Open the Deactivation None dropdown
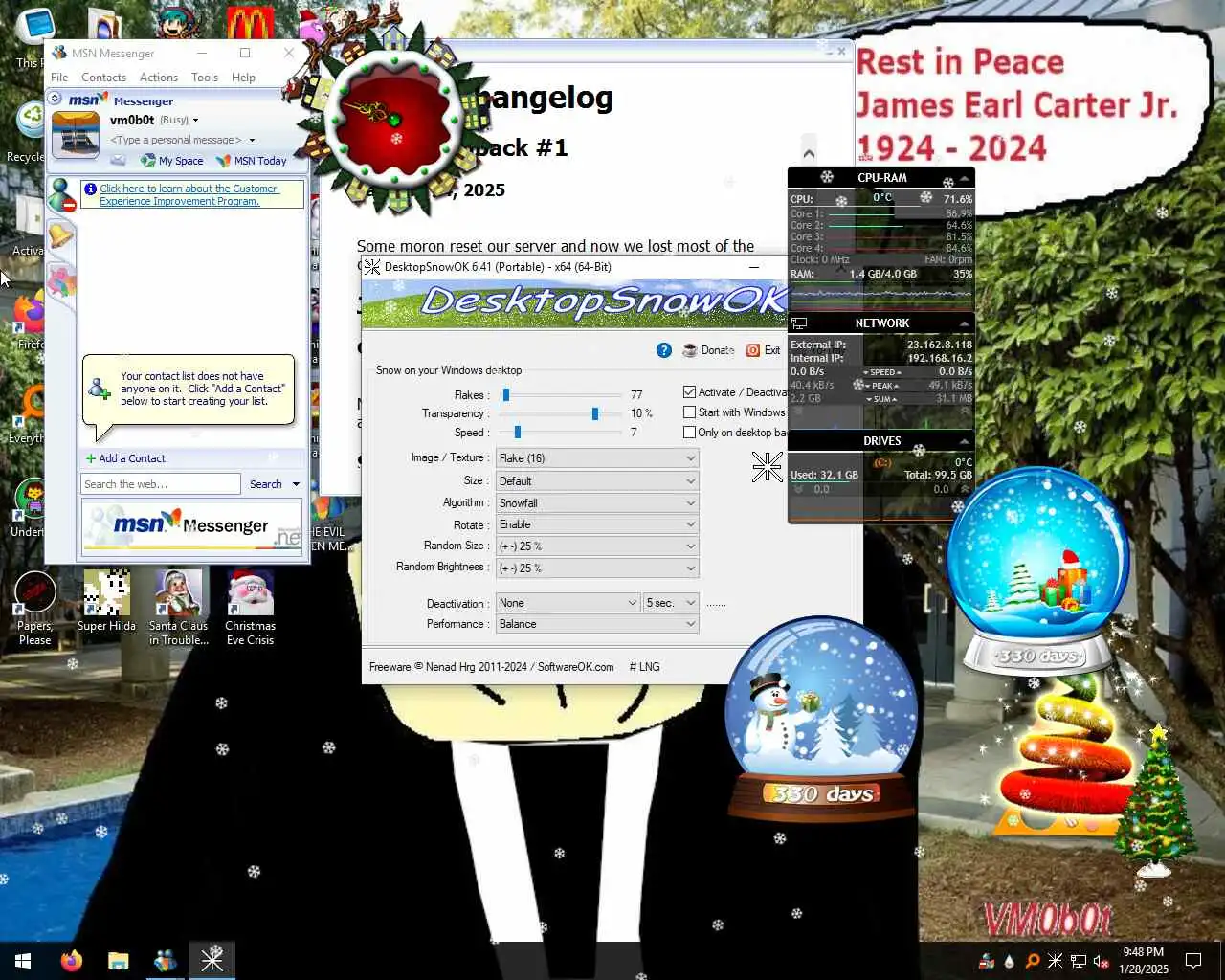This screenshot has width=1225, height=980. point(568,603)
